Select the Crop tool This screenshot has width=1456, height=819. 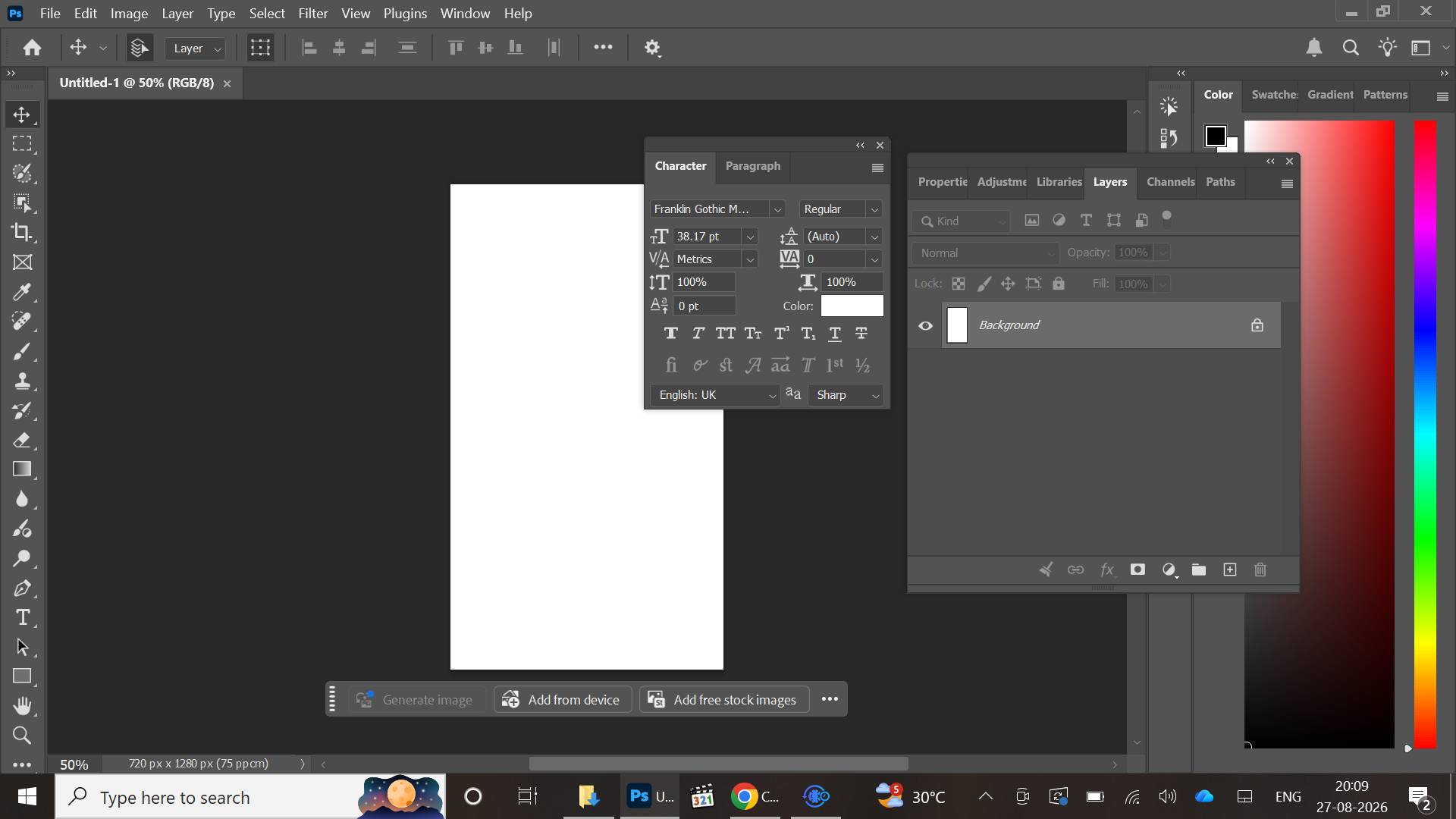22,233
